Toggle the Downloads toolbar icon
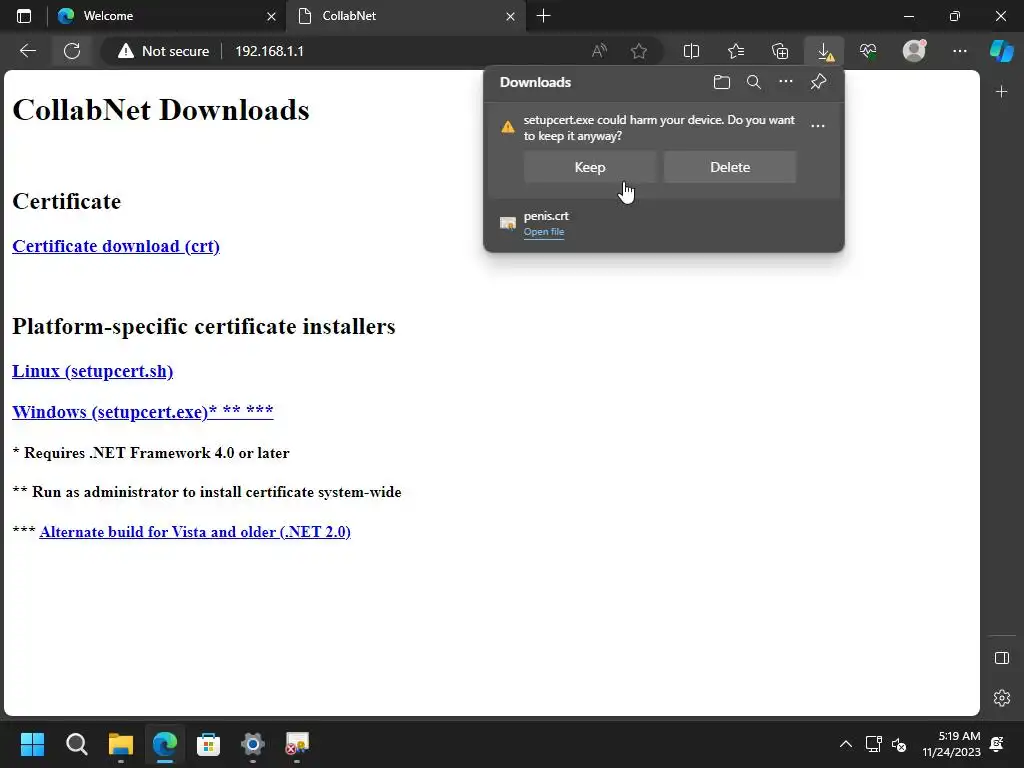The height and width of the screenshot is (768, 1024). (x=825, y=51)
